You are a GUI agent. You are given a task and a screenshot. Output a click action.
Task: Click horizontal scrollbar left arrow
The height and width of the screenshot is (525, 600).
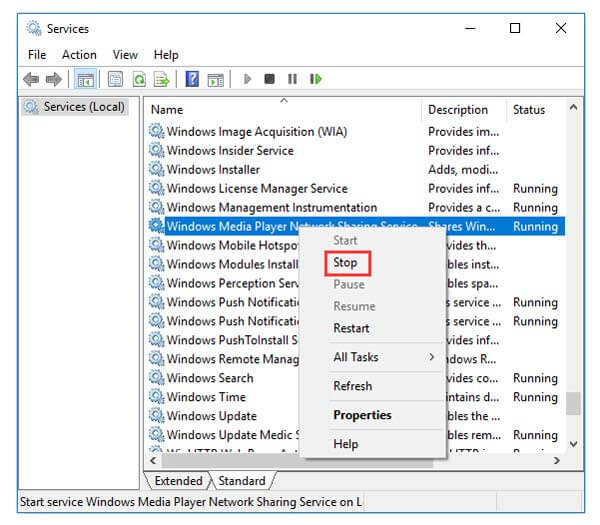click(153, 460)
